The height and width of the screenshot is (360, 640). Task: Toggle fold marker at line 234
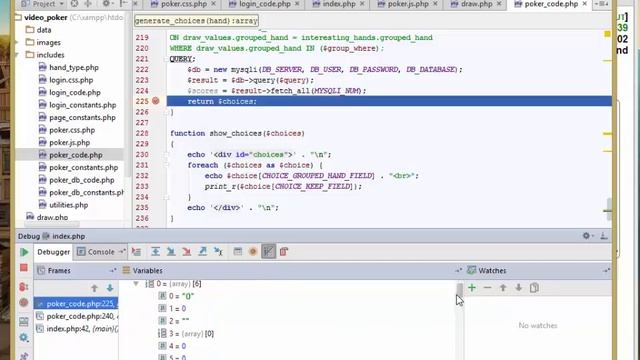click(166, 197)
